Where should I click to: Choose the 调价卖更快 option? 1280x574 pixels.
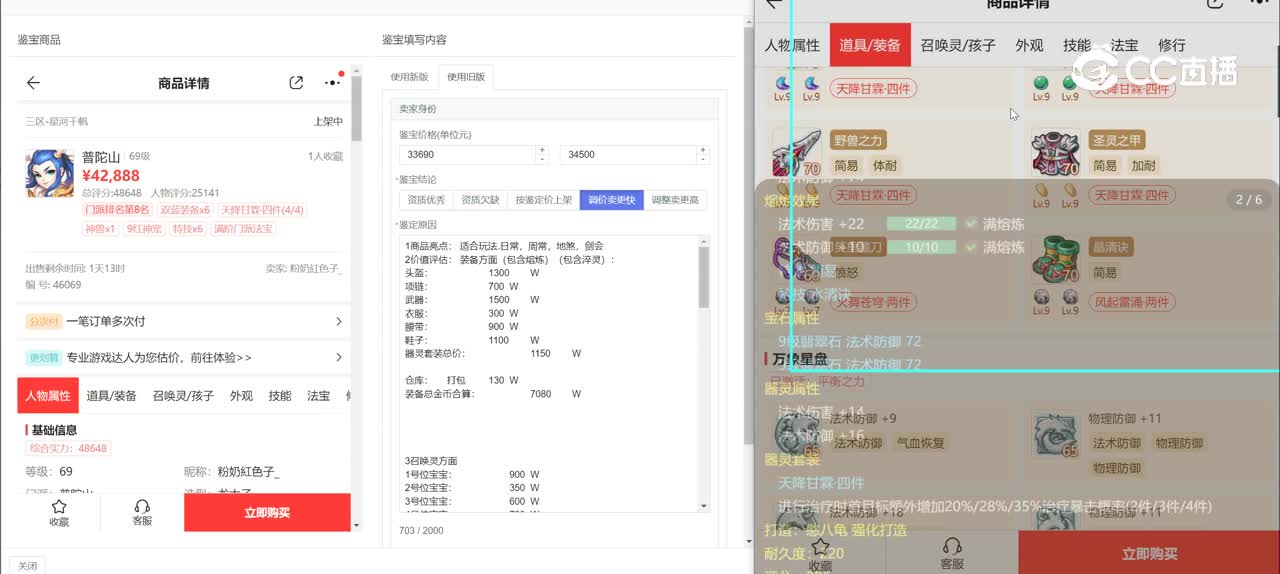[611, 200]
